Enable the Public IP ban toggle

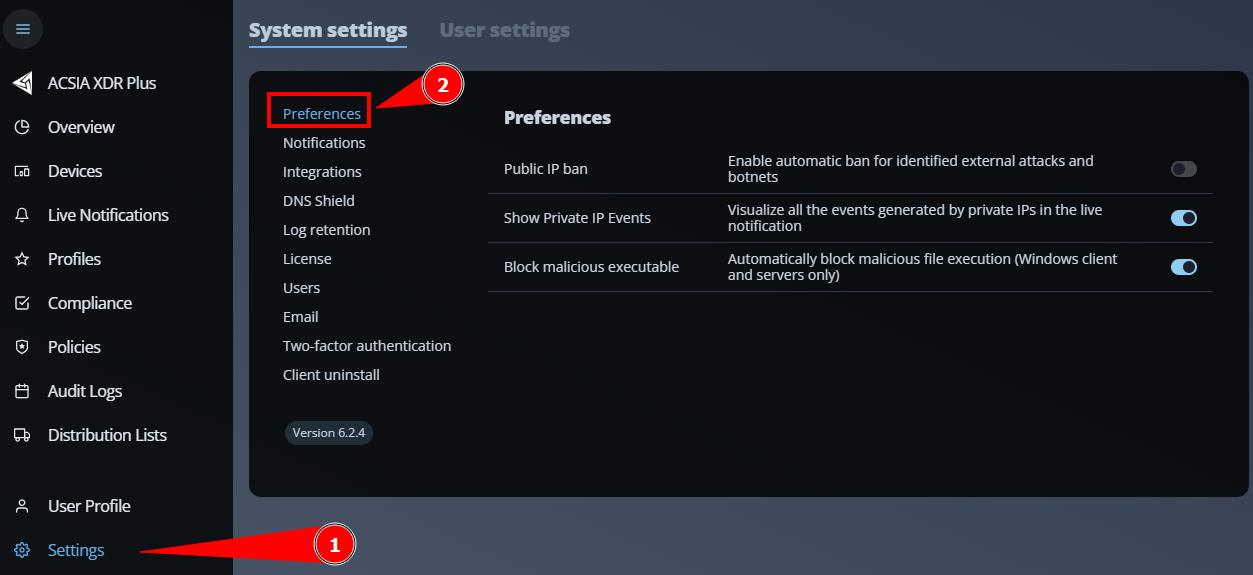(x=1184, y=169)
